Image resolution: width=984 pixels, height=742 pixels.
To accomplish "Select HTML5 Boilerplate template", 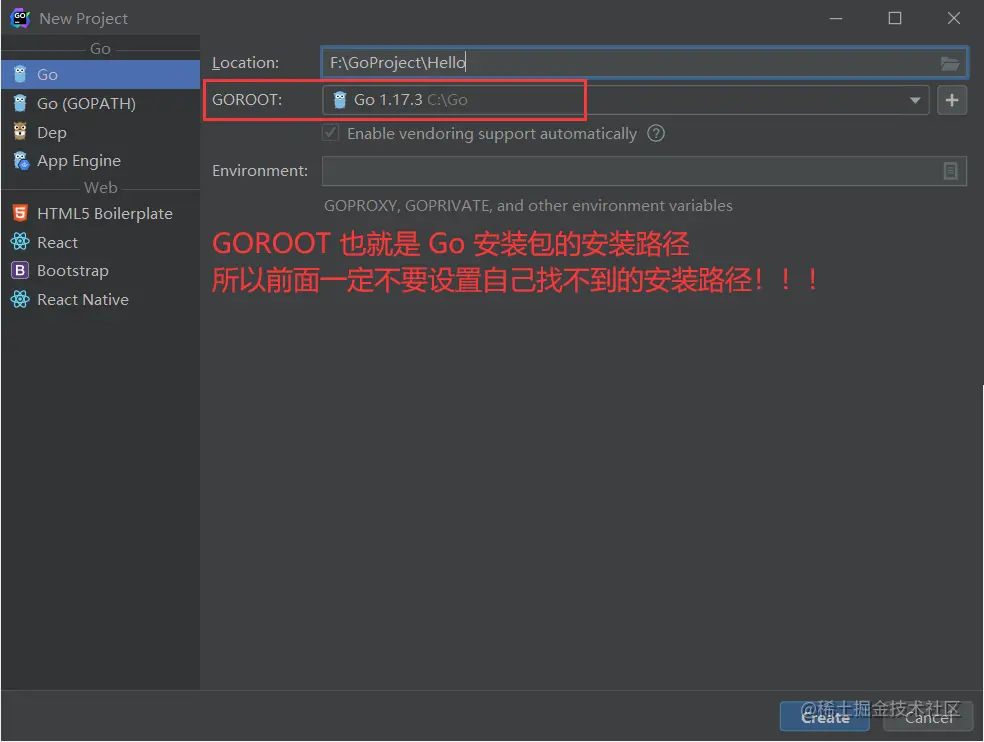I will 100,213.
